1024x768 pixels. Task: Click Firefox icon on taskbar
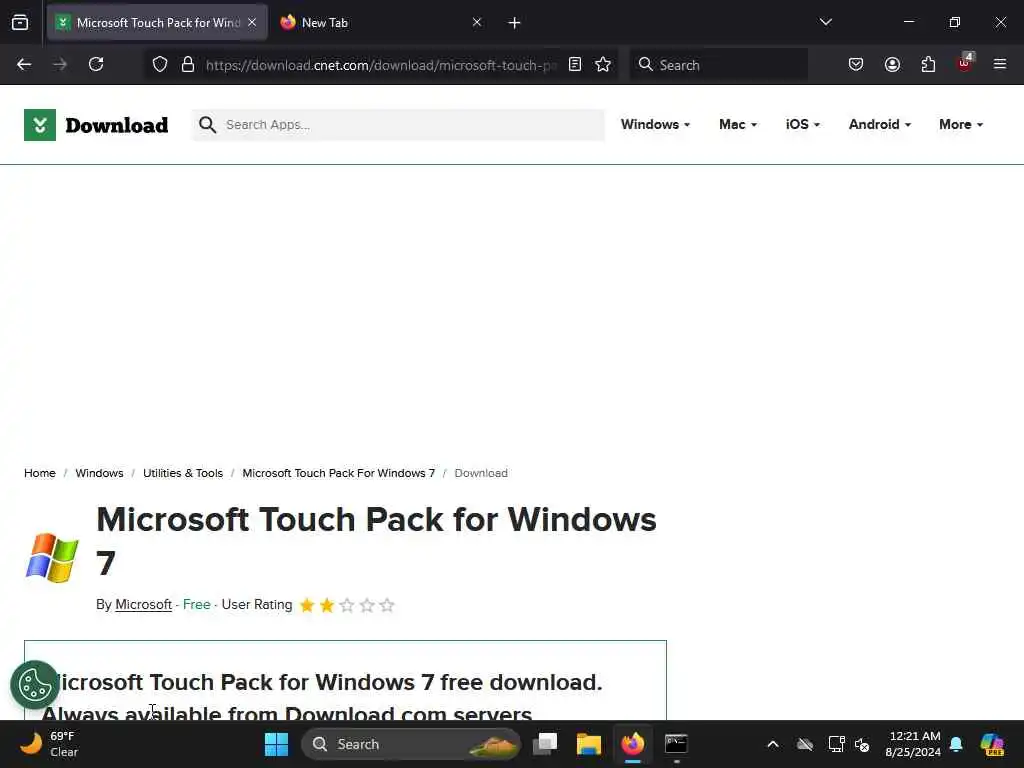[632, 744]
